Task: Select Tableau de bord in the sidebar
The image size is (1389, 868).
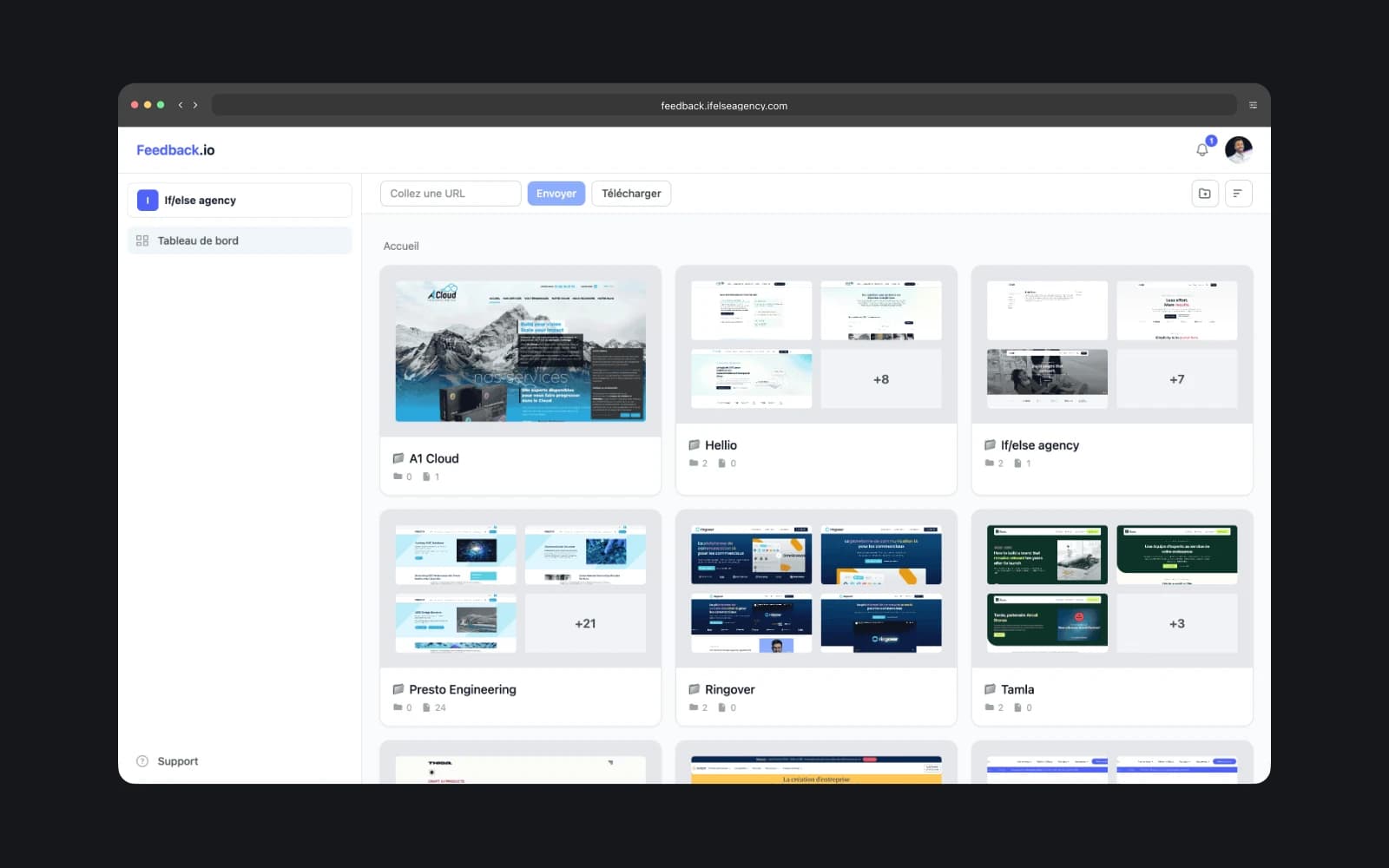Action: coord(240,240)
